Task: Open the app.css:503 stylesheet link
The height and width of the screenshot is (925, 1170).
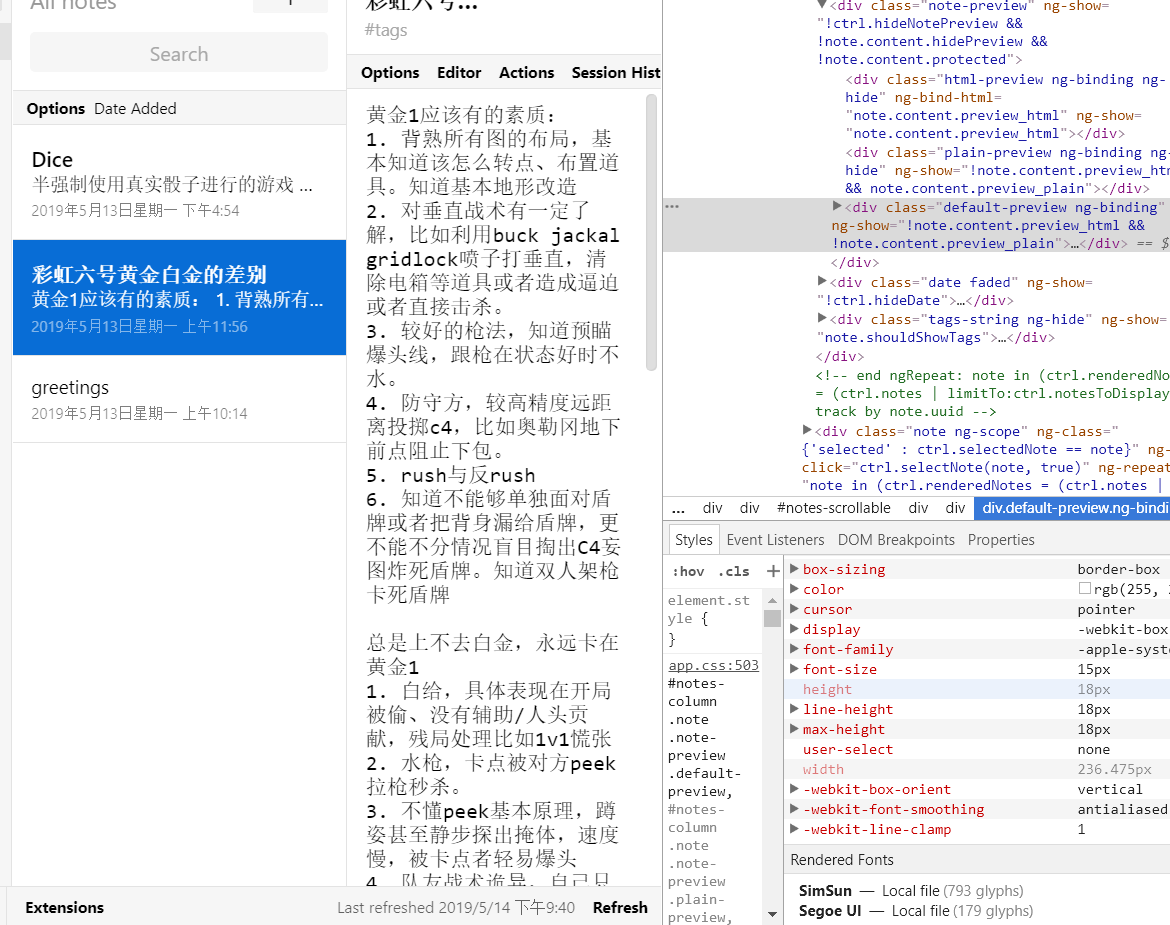Action: pos(713,664)
